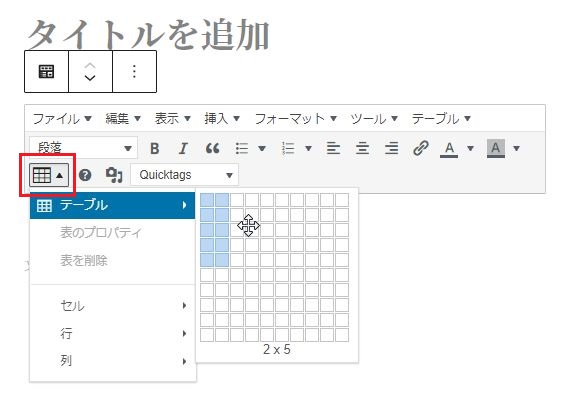Insert a numbered list
This screenshot has height=406, width=577.
tap(288, 149)
